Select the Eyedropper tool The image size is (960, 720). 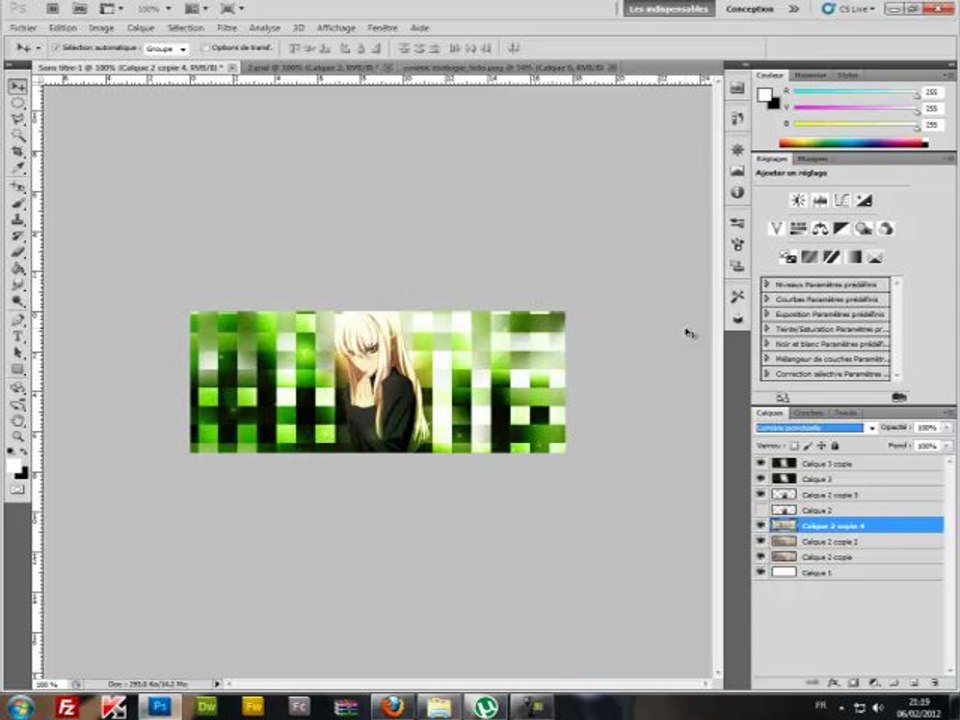pos(18,168)
